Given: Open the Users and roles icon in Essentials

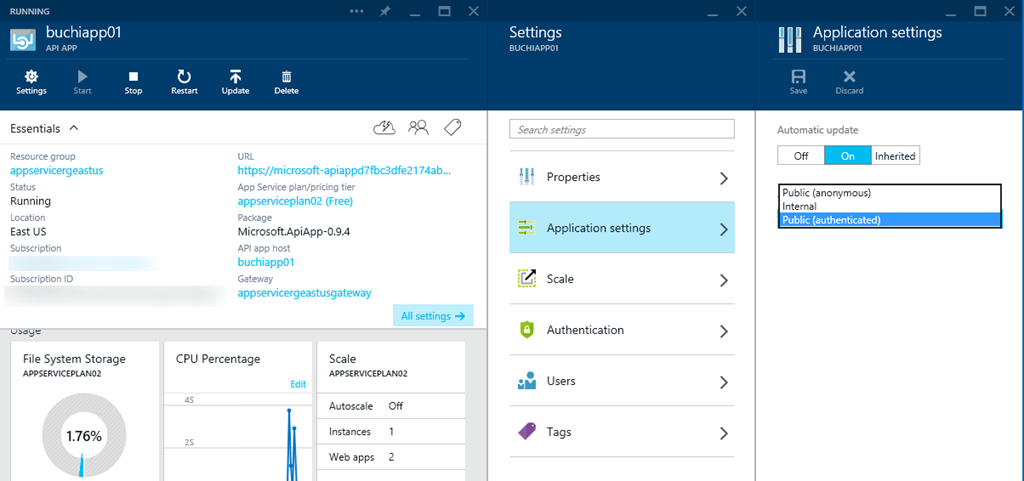Looking at the screenshot, I should [419, 127].
